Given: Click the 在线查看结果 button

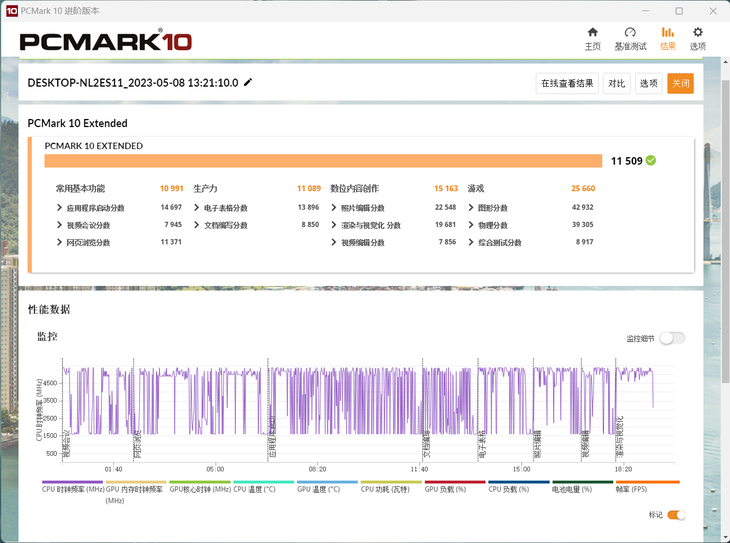Looking at the screenshot, I should [x=567, y=83].
